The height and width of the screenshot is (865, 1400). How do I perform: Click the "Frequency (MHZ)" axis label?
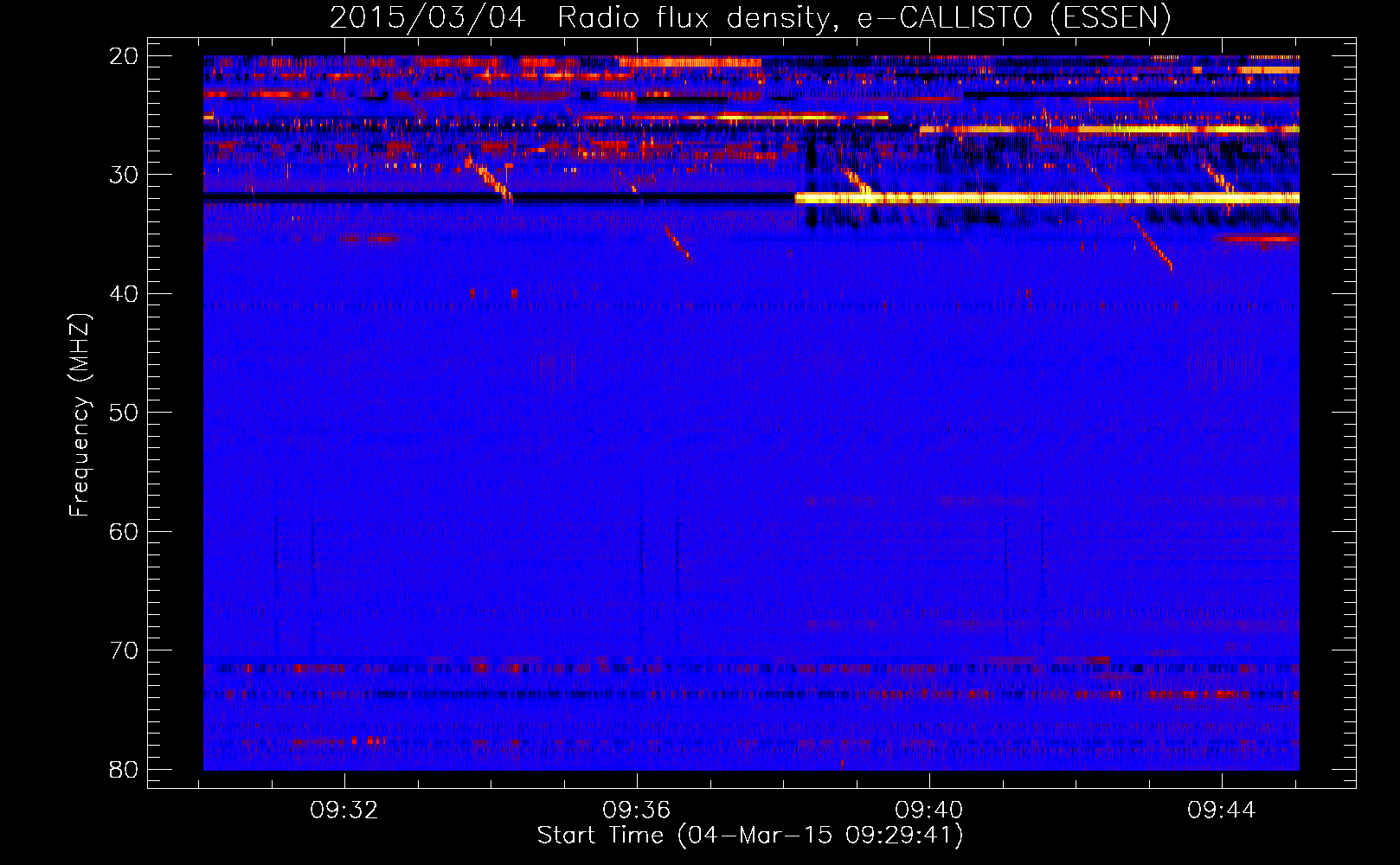[x=80, y=415]
